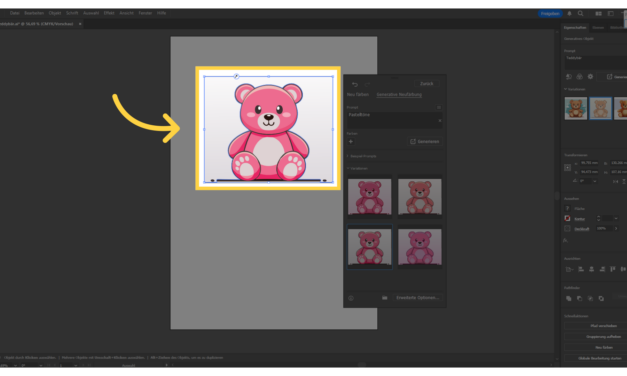Click the horizontal align left icon
Viewport: 627px width, 376px height.
(581, 269)
